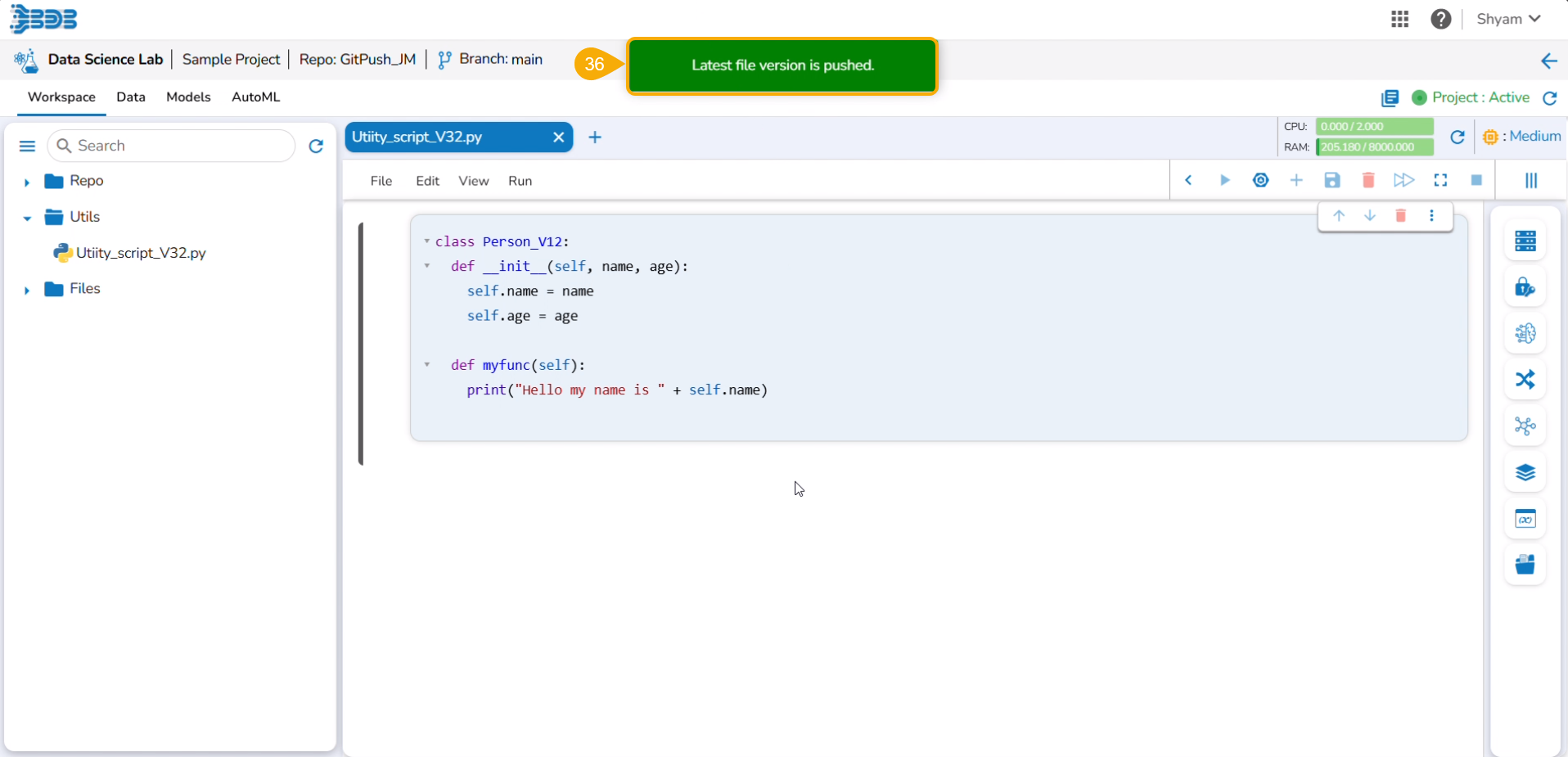Viewport: 1568px width, 757px height.
Task: Click the Run cell play icon
Action: [1224, 180]
